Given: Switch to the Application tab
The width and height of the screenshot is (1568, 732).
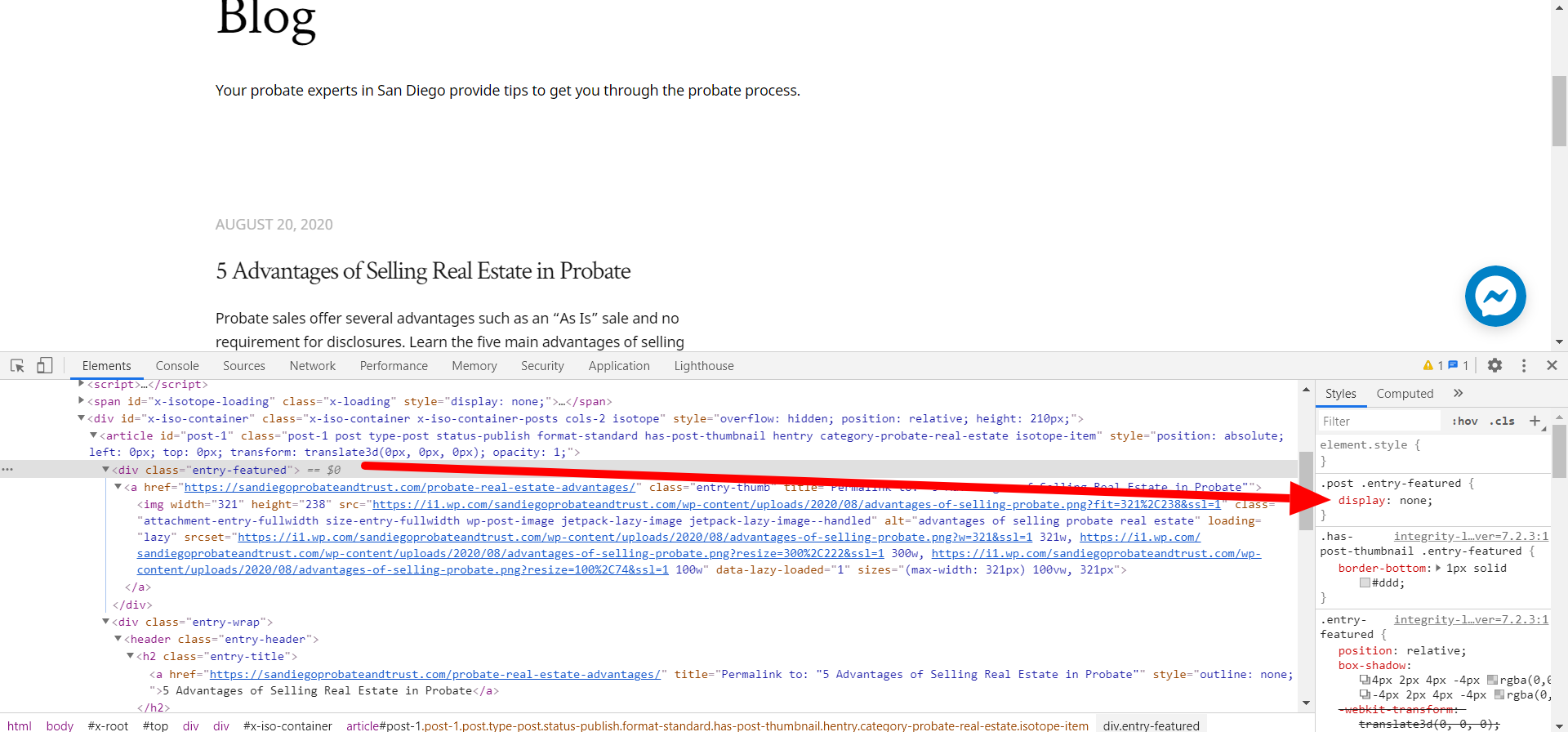Looking at the screenshot, I should pyautogui.click(x=619, y=366).
